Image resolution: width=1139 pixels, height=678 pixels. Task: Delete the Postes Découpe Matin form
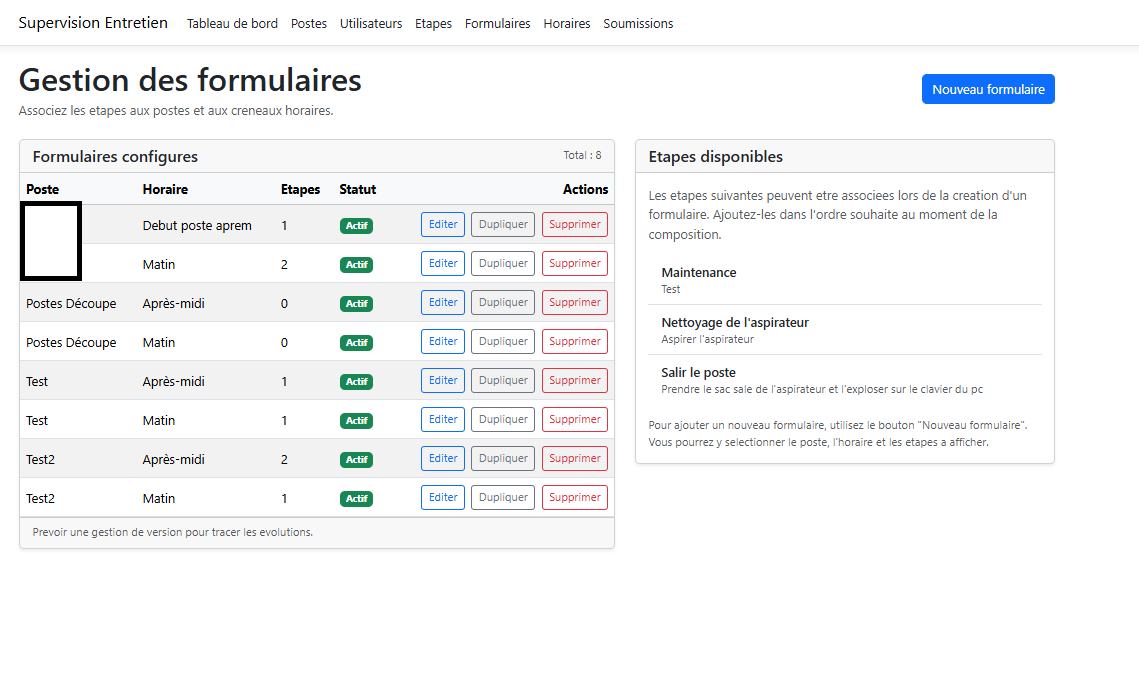point(574,342)
